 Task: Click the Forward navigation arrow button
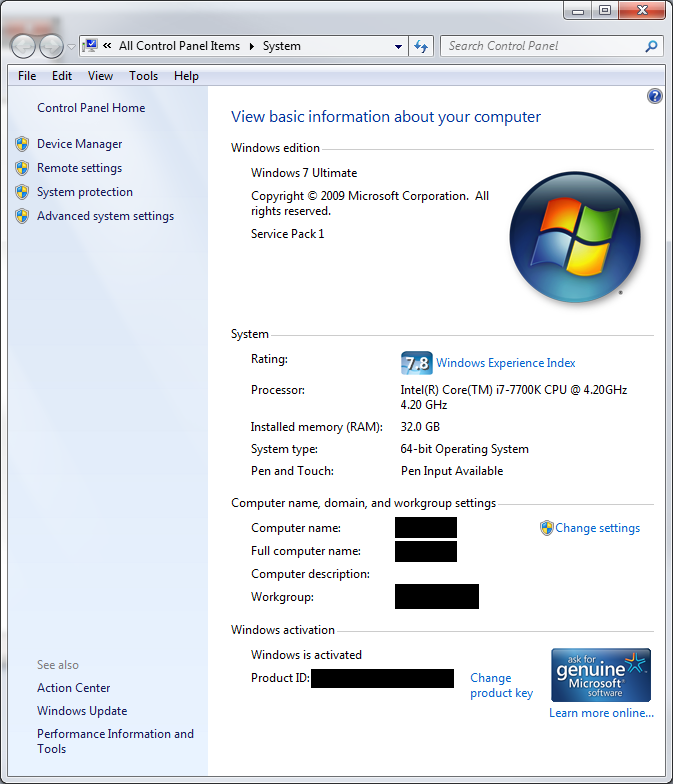point(51,46)
